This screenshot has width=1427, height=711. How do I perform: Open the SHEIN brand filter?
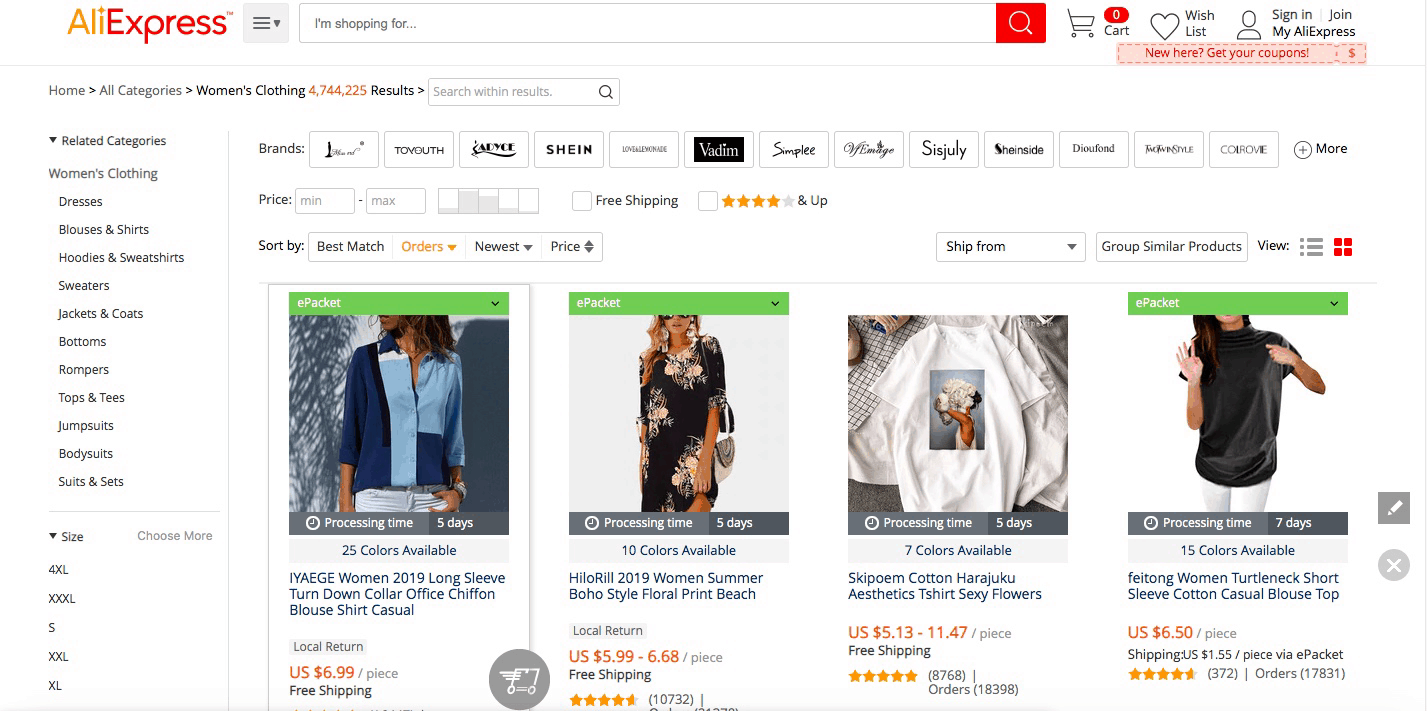click(x=568, y=149)
